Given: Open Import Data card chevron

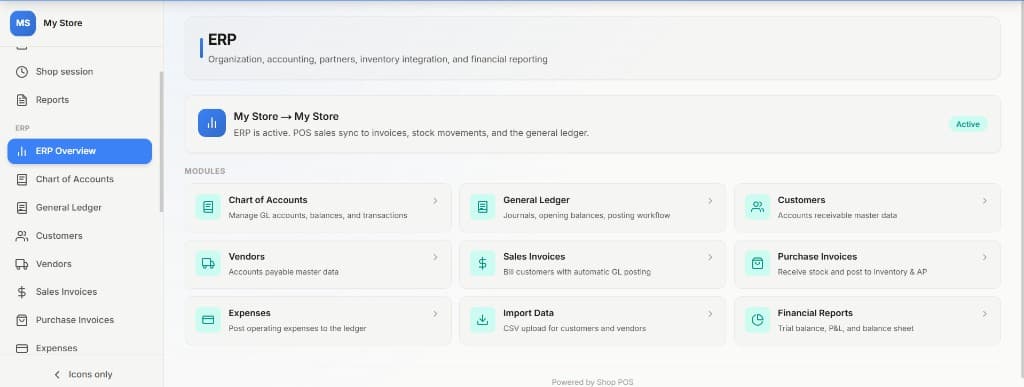Looking at the screenshot, I should pyautogui.click(x=710, y=314).
